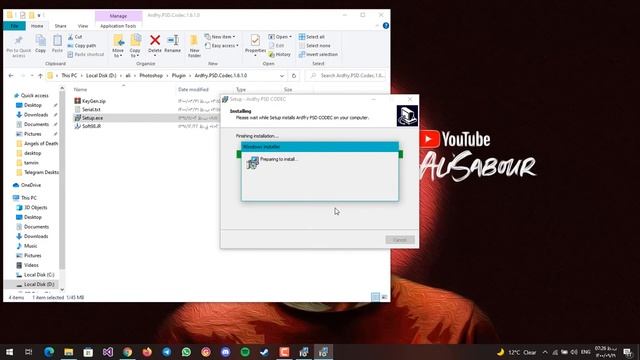The image size is (640, 360).
Task: Switch to the View ribbon tab
Action: pos(83,26)
